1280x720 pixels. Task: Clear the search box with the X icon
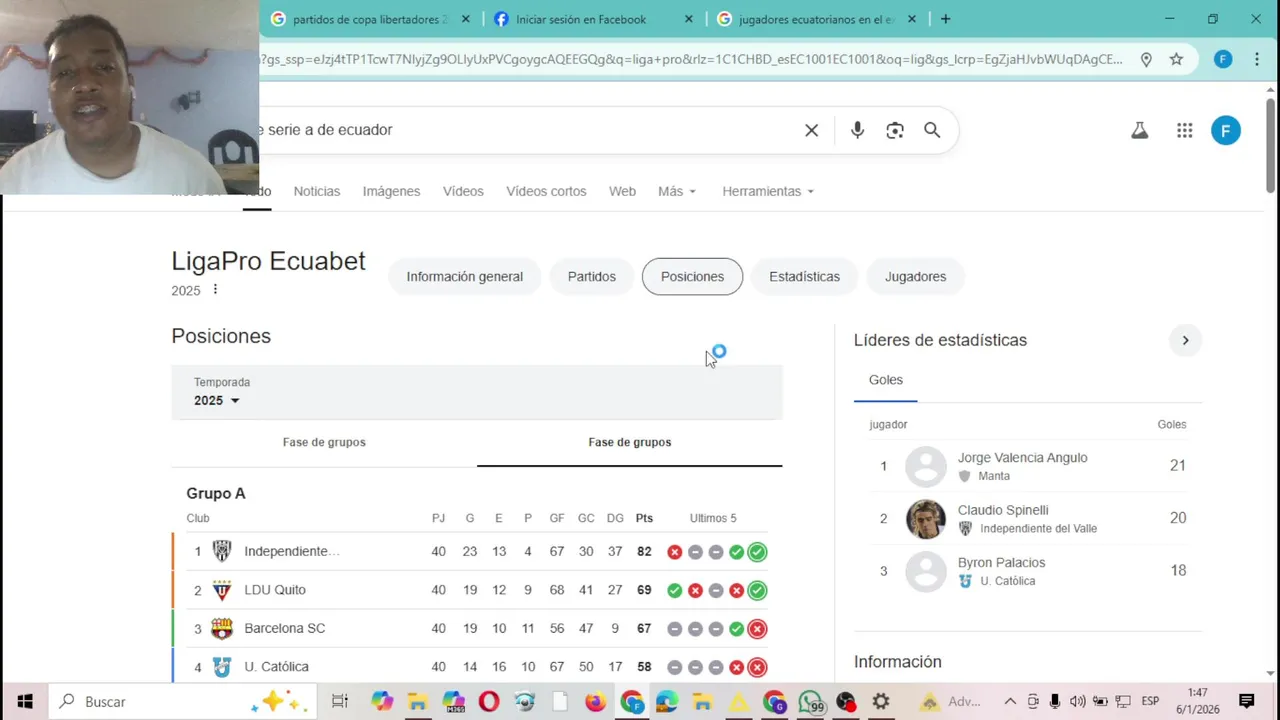812,130
